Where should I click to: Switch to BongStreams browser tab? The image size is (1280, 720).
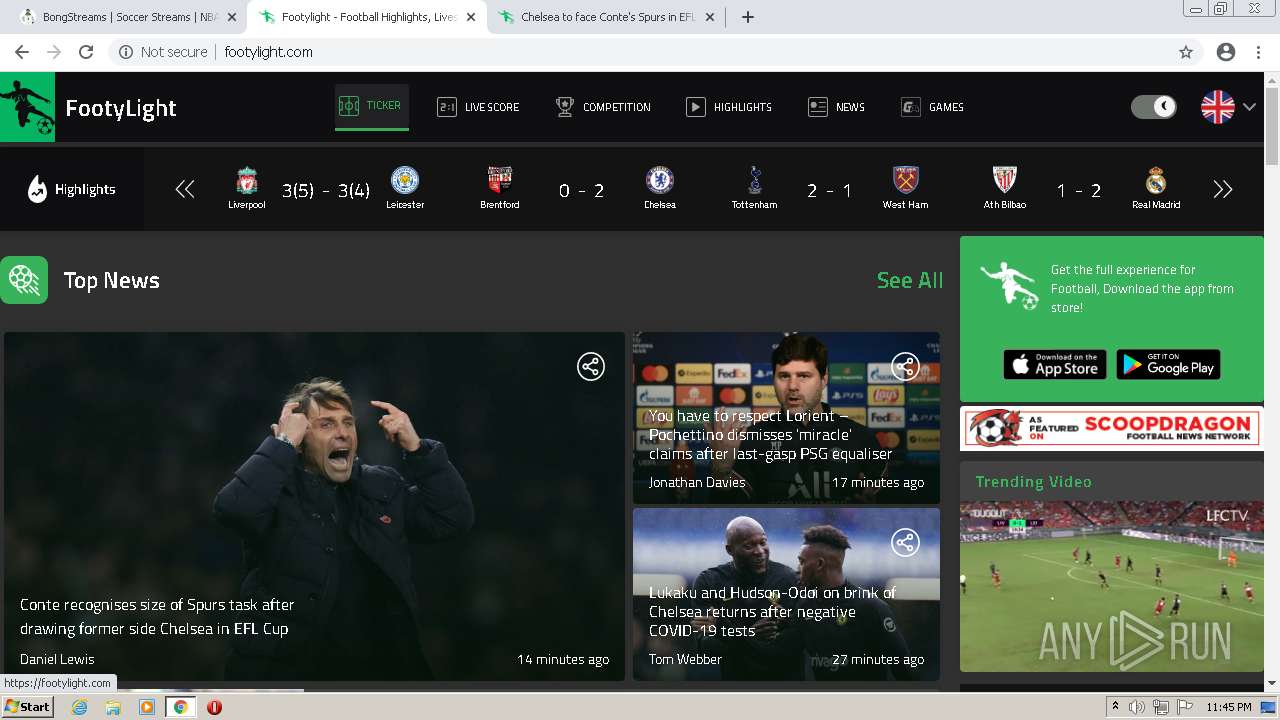[x=130, y=17]
